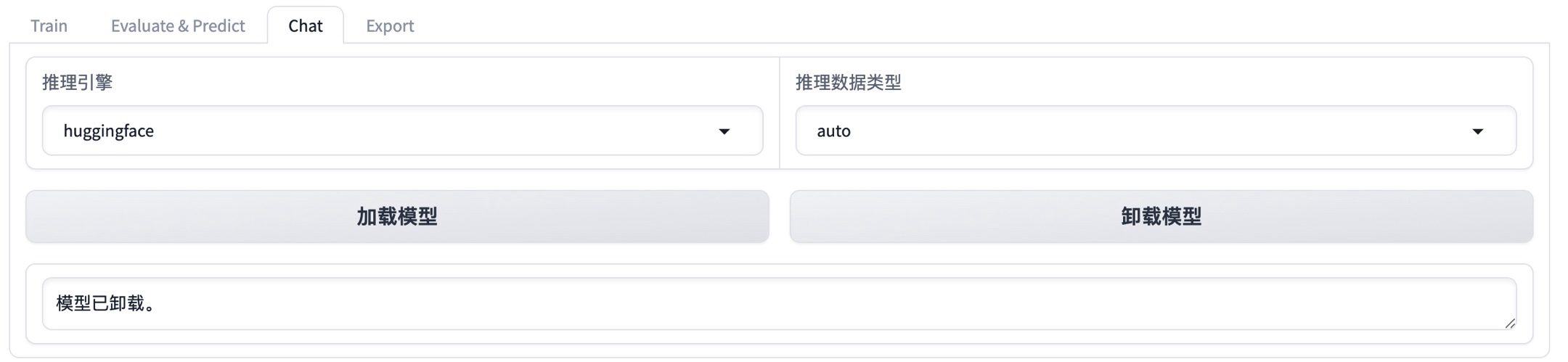This screenshot has height=362, width=1568.
Task: Click the 推理数据类型 dropdown arrow
Action: (1477, 131)
